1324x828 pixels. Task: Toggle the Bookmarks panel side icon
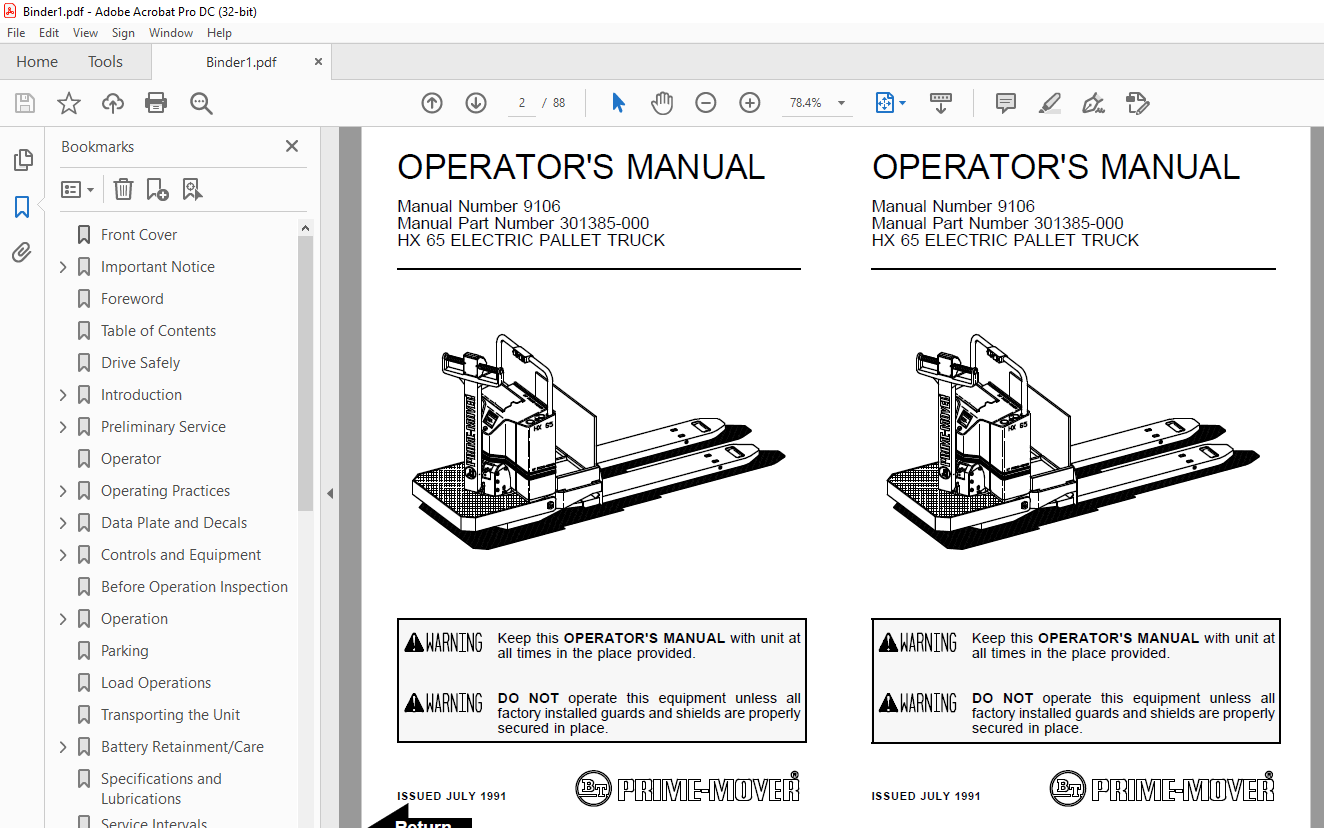point(22,207)
